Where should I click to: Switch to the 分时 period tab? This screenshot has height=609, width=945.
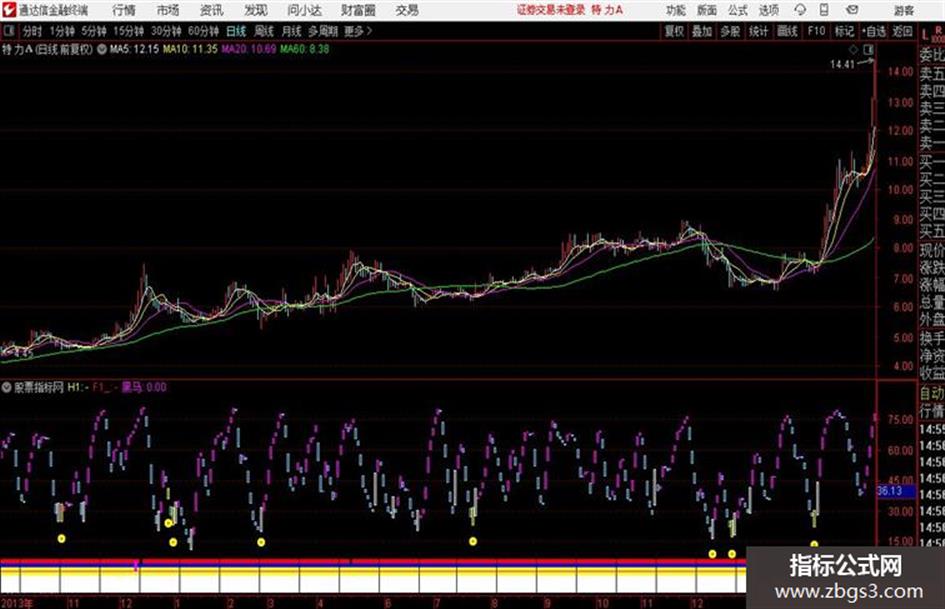(33, 31)
